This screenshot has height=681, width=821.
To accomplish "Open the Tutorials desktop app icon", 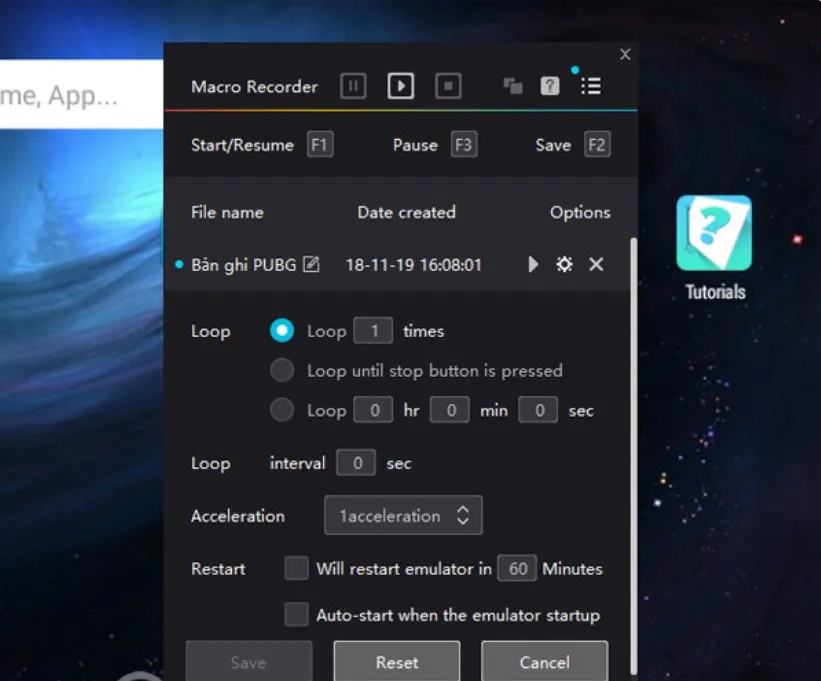I will [x=714, y=234].
